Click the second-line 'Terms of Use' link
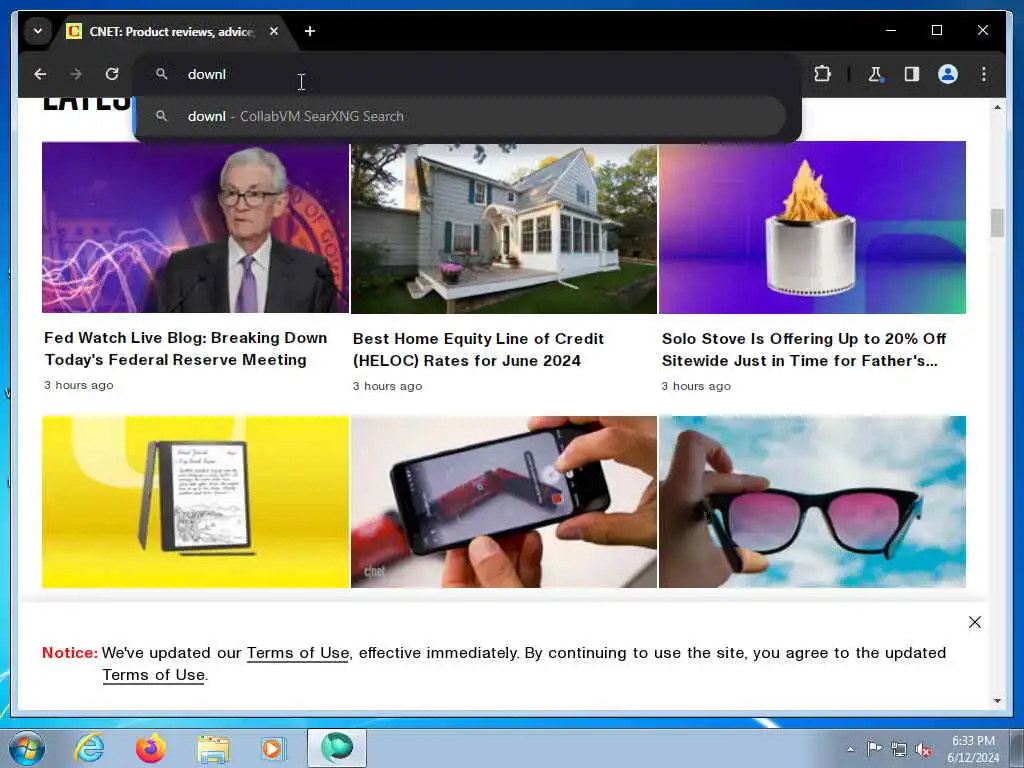Image resolution: width=1024 pixels, height=768 pixels. tap(153, 675)
